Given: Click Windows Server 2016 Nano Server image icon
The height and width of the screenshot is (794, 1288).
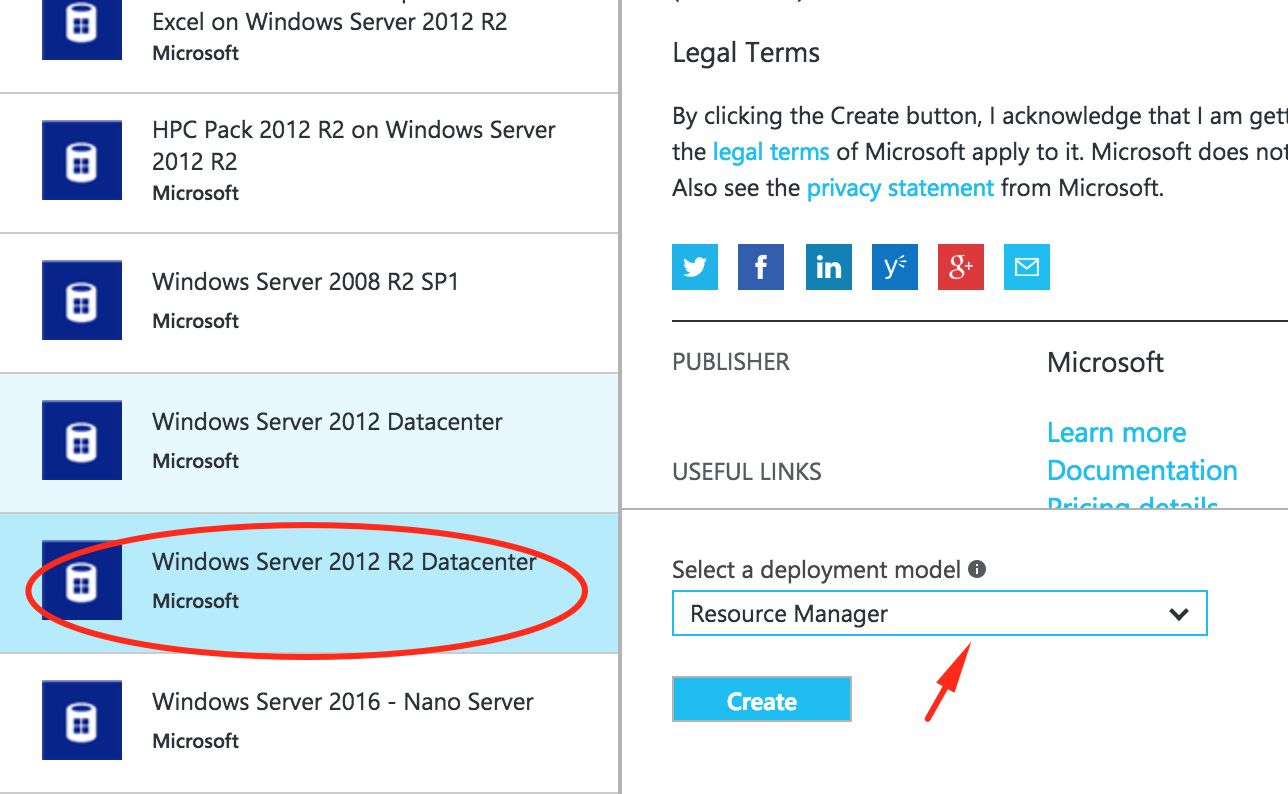Looking at the screenshot, I should 82,720.
